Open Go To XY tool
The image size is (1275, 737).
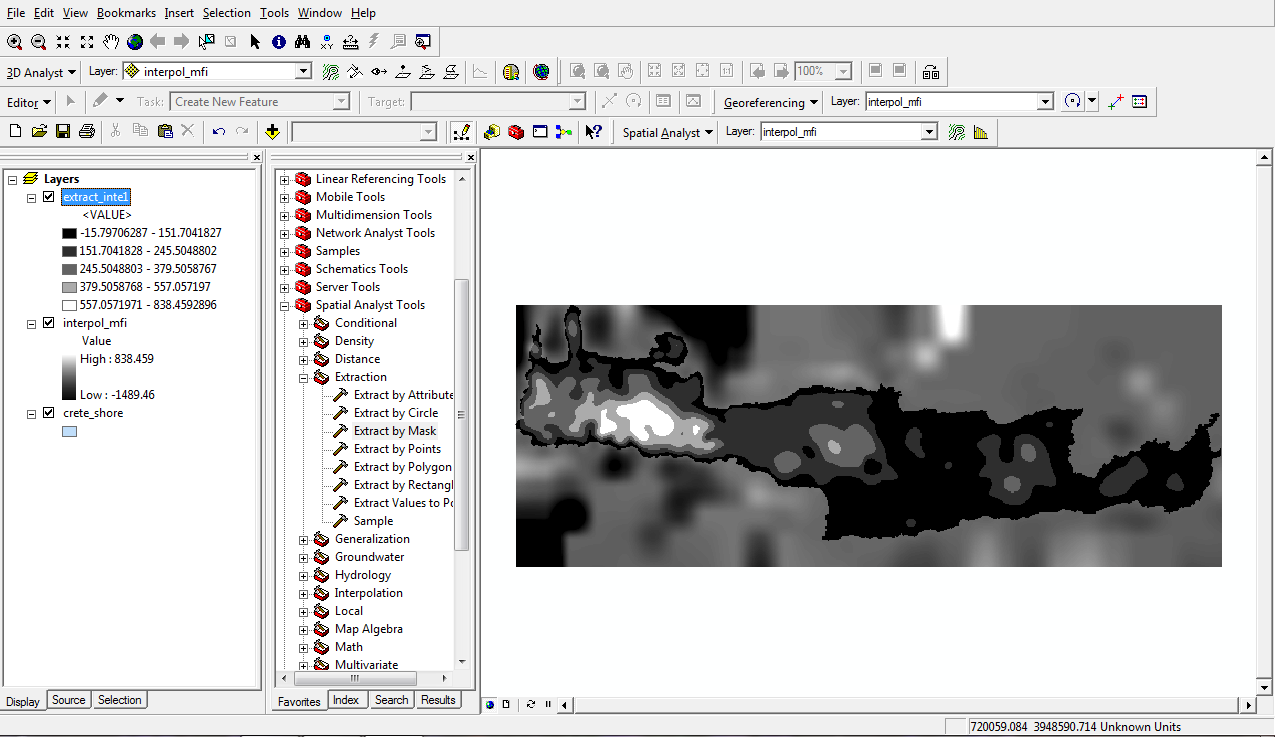[x=326, y=42]
